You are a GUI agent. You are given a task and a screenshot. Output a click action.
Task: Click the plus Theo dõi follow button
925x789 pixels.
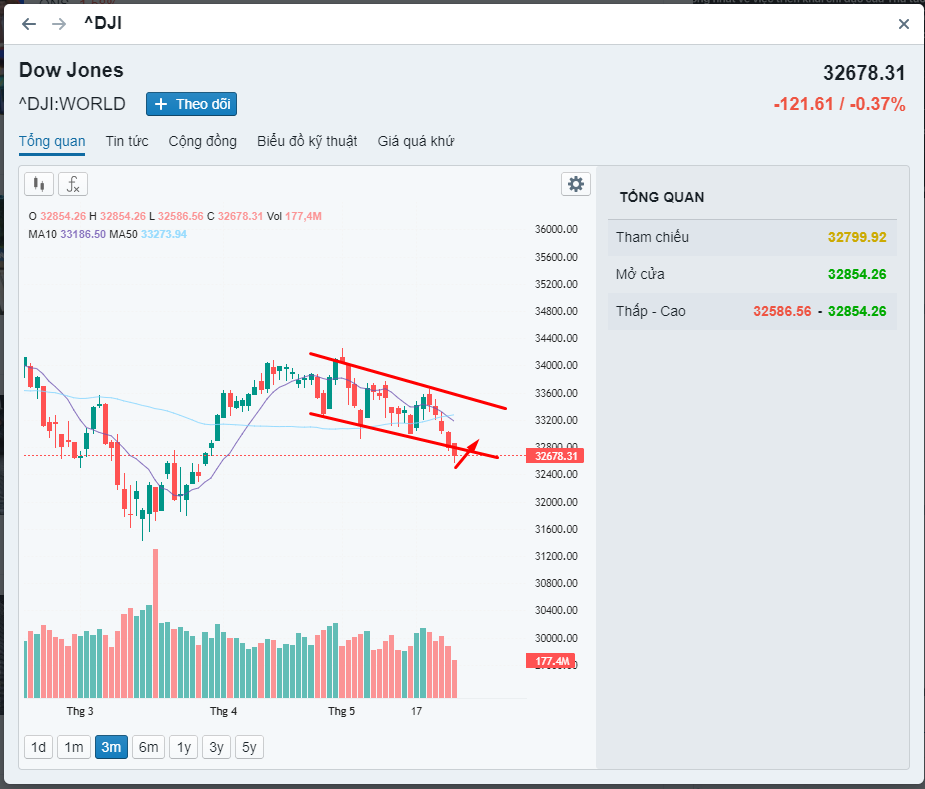pos(192,104)
